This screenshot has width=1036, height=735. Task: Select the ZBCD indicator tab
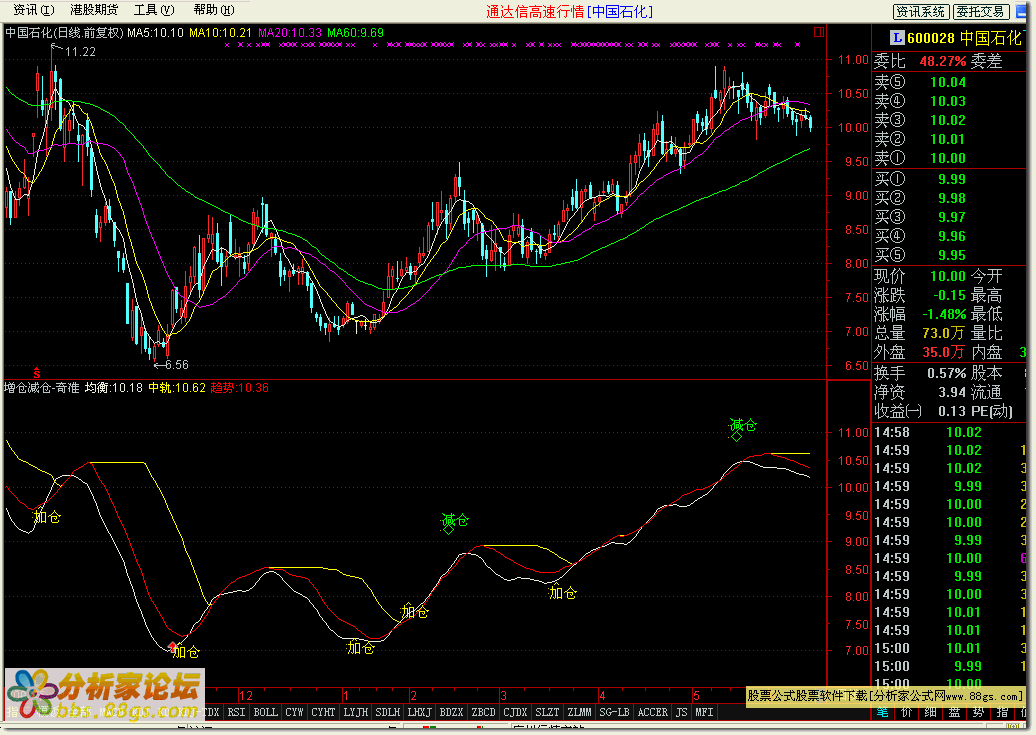[x=483, y=712]
